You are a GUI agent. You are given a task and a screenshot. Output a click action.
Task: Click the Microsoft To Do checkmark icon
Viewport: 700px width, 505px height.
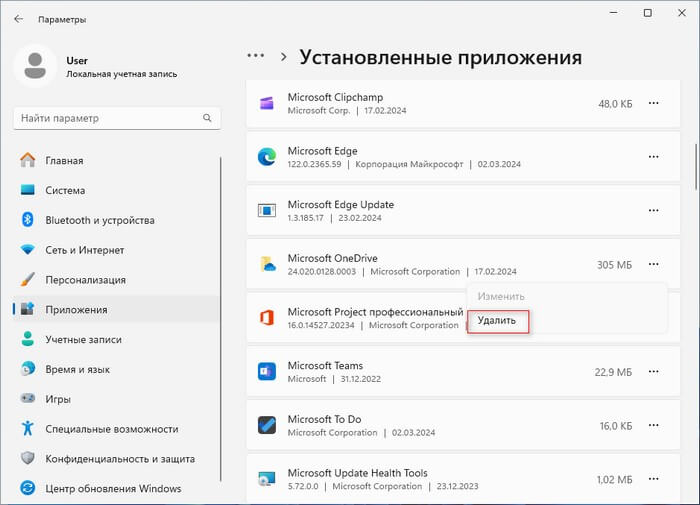(267, 426)
